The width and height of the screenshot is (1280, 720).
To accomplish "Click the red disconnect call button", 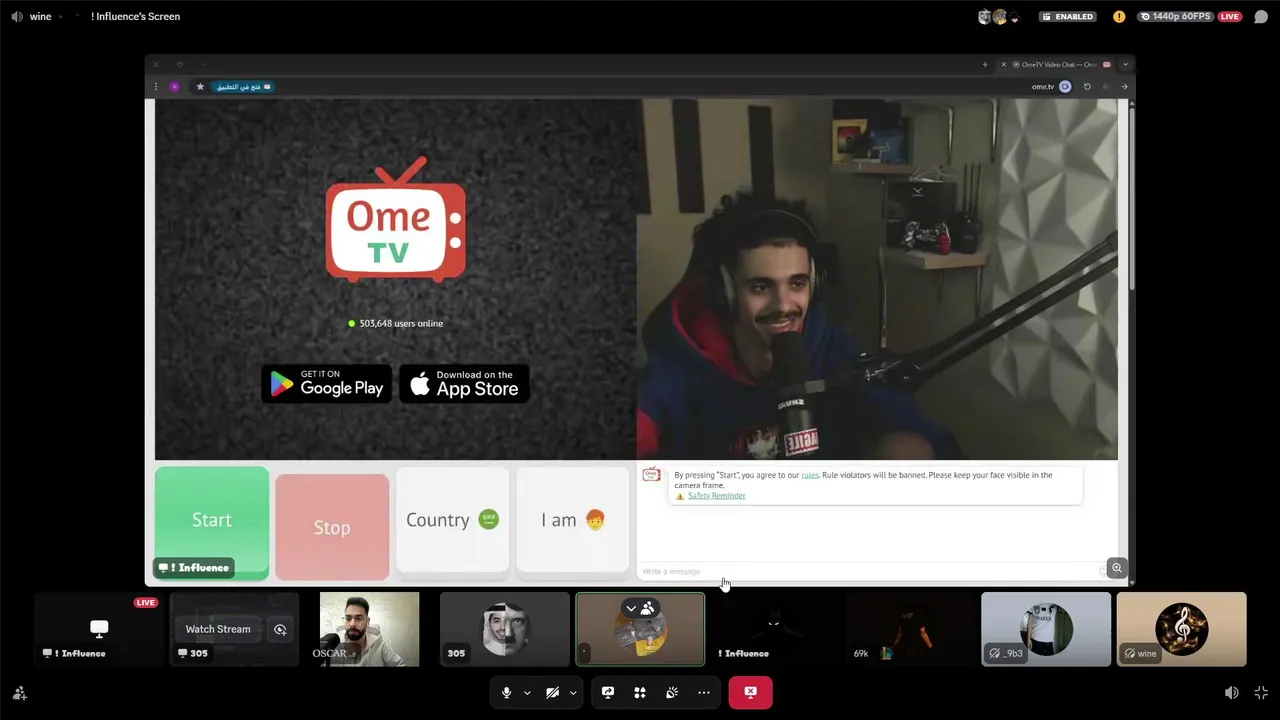I will [750, 692].
